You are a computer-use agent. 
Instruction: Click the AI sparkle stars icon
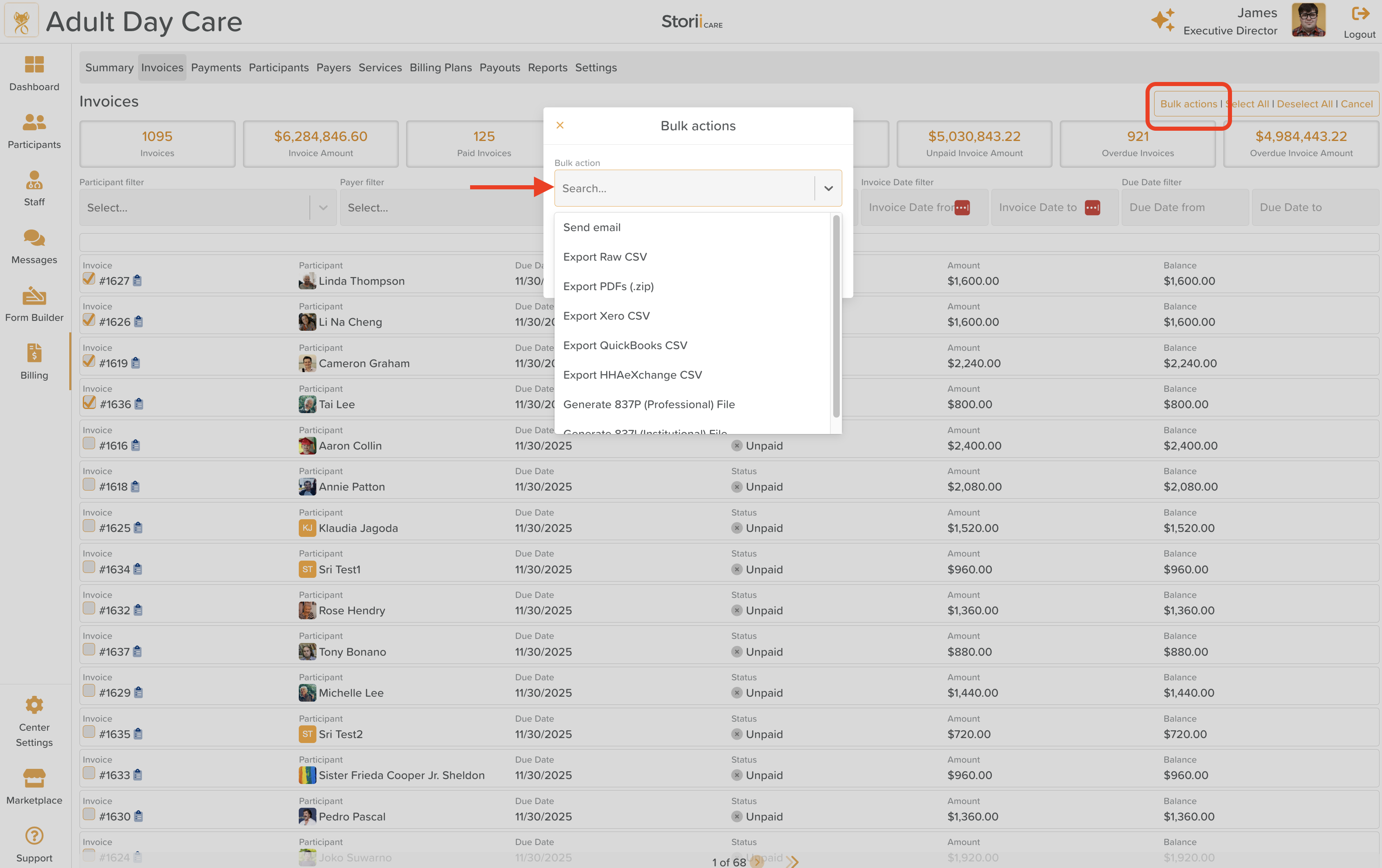click(x=1163, y=20)
